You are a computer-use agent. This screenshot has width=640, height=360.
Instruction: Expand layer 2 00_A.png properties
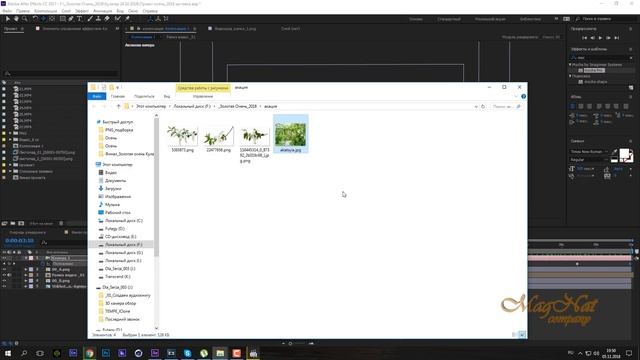[x=26, y=269]
